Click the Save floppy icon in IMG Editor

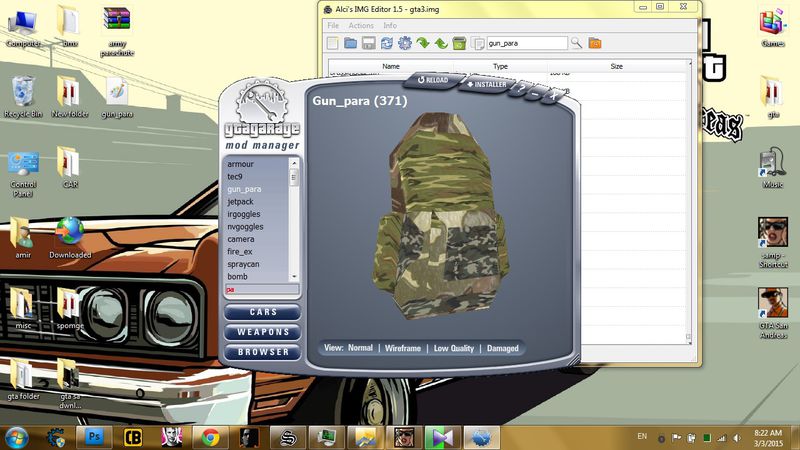368,43
